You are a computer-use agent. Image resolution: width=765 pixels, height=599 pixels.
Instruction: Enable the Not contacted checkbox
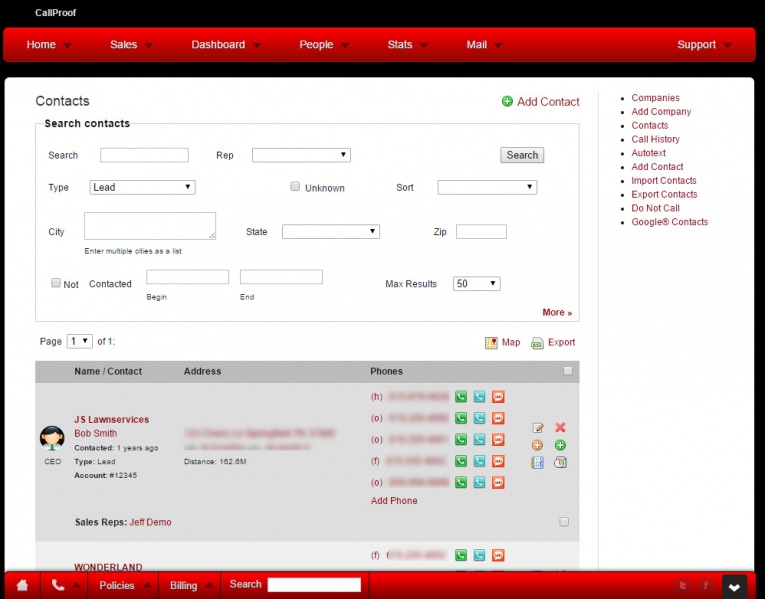pos(56,283)
